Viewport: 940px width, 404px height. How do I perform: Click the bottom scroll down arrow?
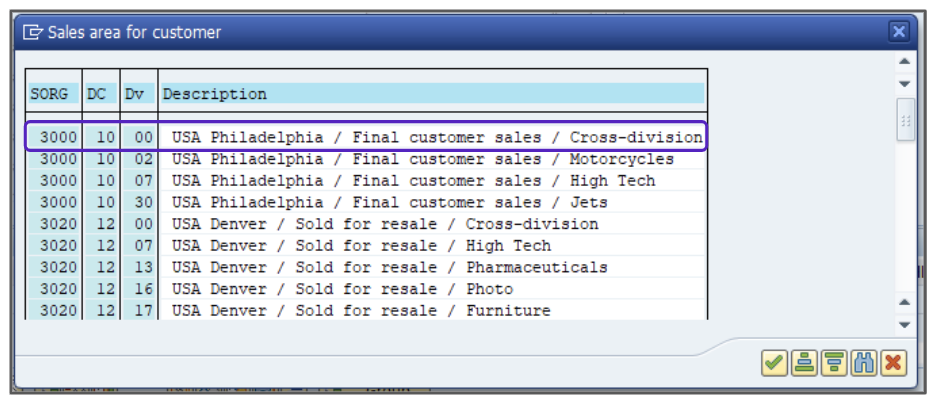click(x=905, y=324)
